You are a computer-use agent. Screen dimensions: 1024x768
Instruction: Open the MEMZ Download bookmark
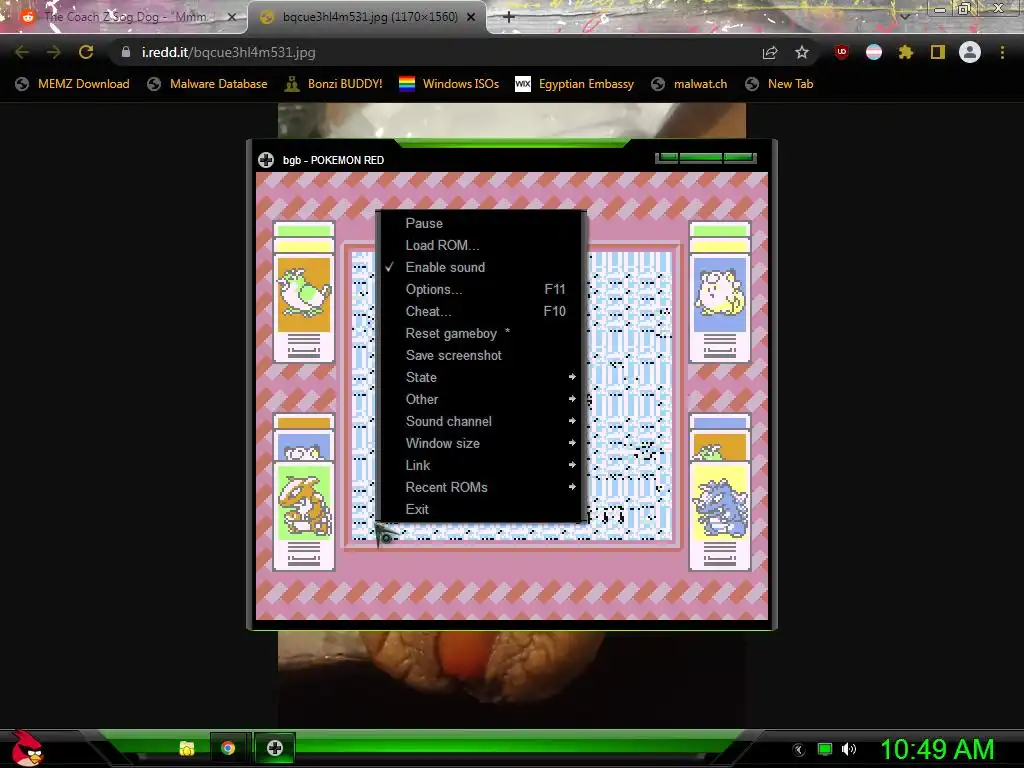tap(72, 84)
